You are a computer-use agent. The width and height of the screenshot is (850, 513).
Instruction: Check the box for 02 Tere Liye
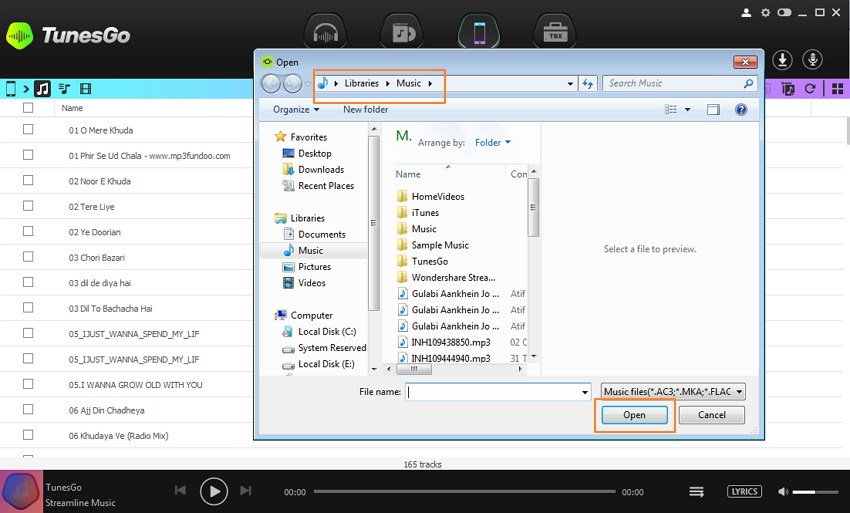[x=28, y=206]
